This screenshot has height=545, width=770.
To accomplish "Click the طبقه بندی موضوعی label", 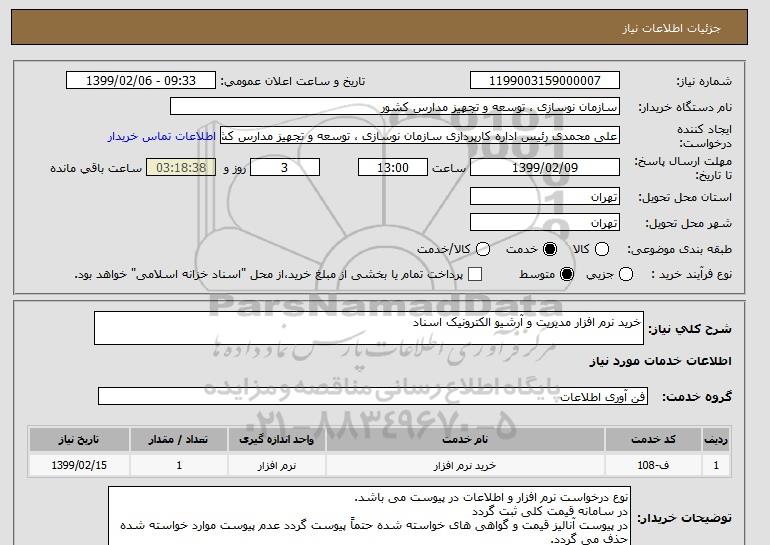I will pyautogui.click(x=679, y=249).
